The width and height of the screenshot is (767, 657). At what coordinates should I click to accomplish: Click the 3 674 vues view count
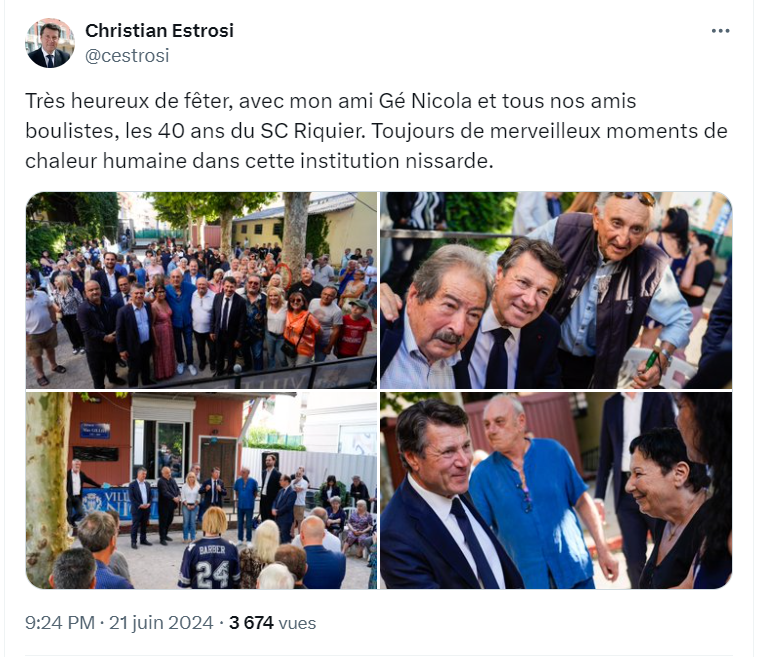coord(272,623)
